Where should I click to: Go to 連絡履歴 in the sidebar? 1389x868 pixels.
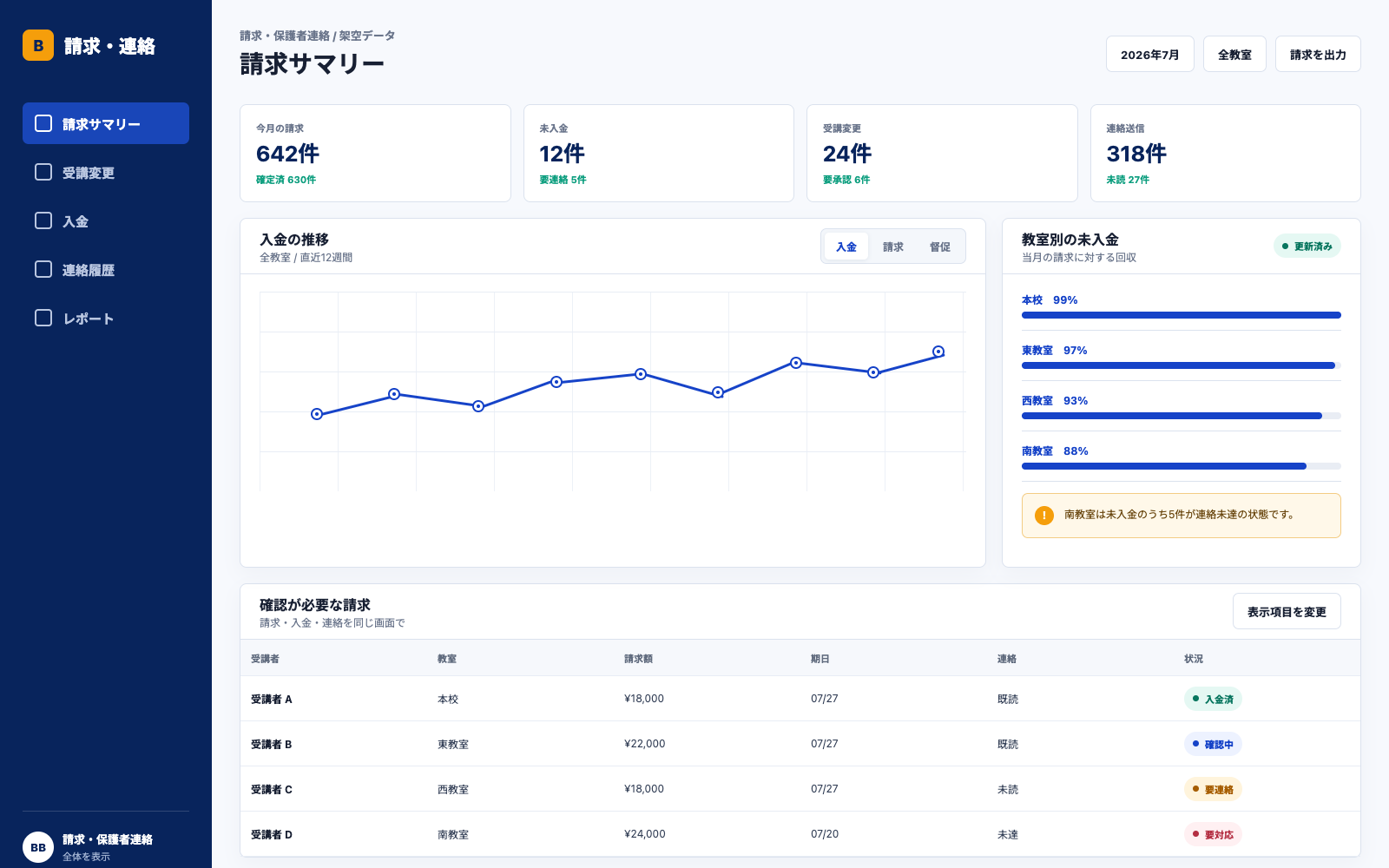[x=106, y=269]
